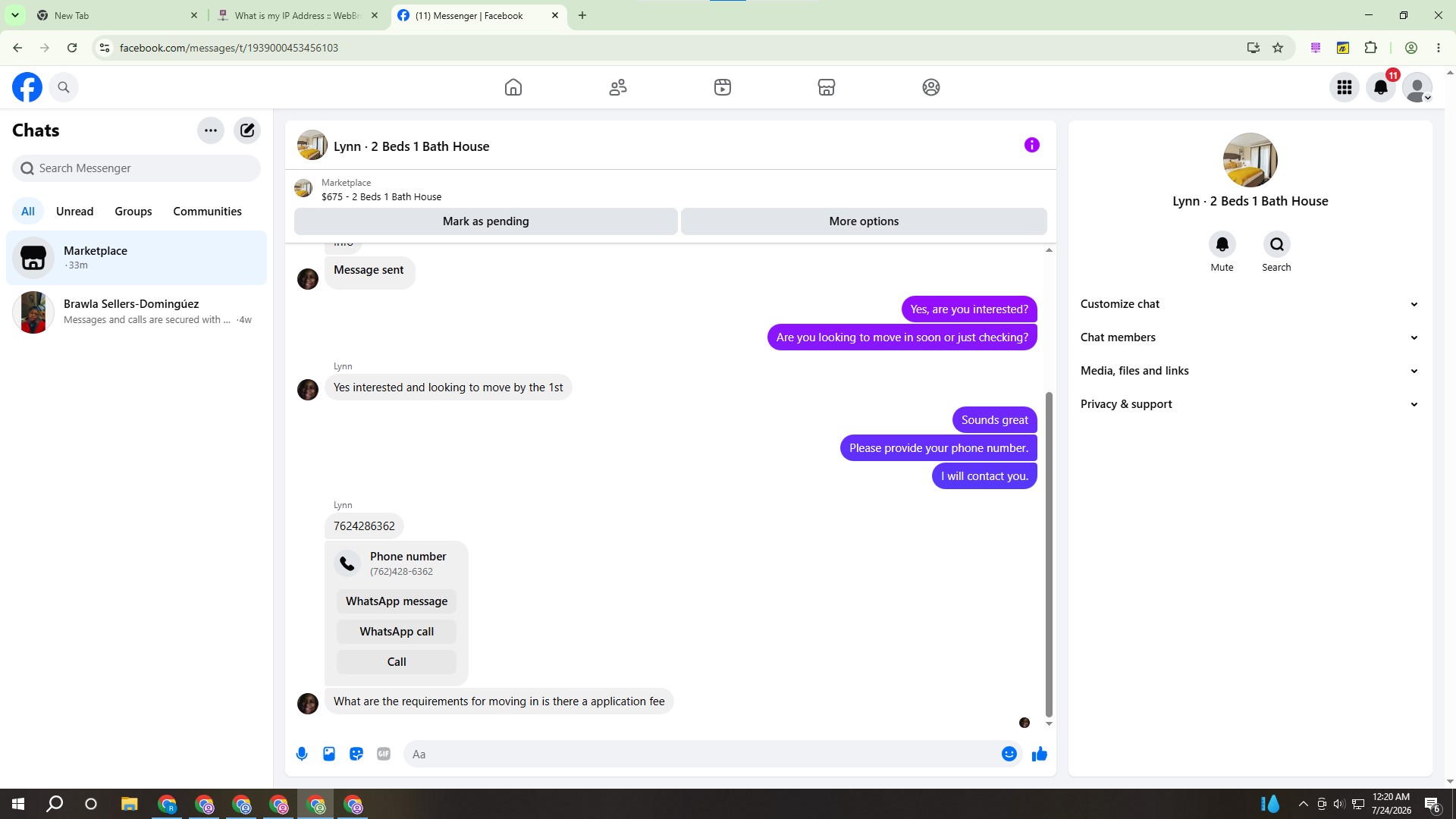
Task: Open the Marketplace chat in list
Action: tap(136, 258)
